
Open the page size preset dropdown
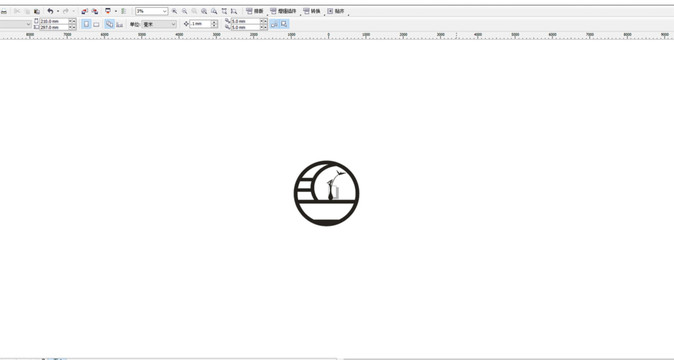pos(15,24)
